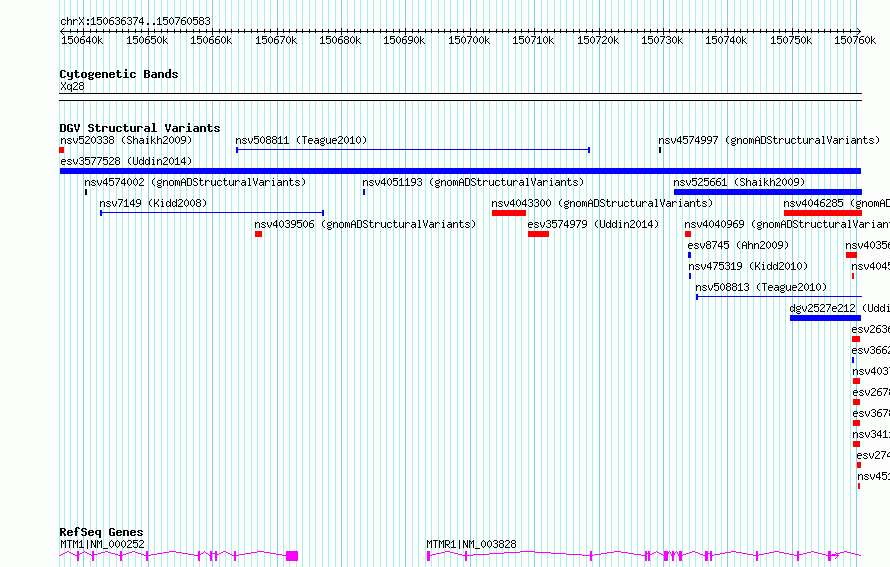This screenshot has width=890, height=567.
Task: Click the black tick mark under nsv4574997
Action: pyautogui.click(x=660, y=150)
